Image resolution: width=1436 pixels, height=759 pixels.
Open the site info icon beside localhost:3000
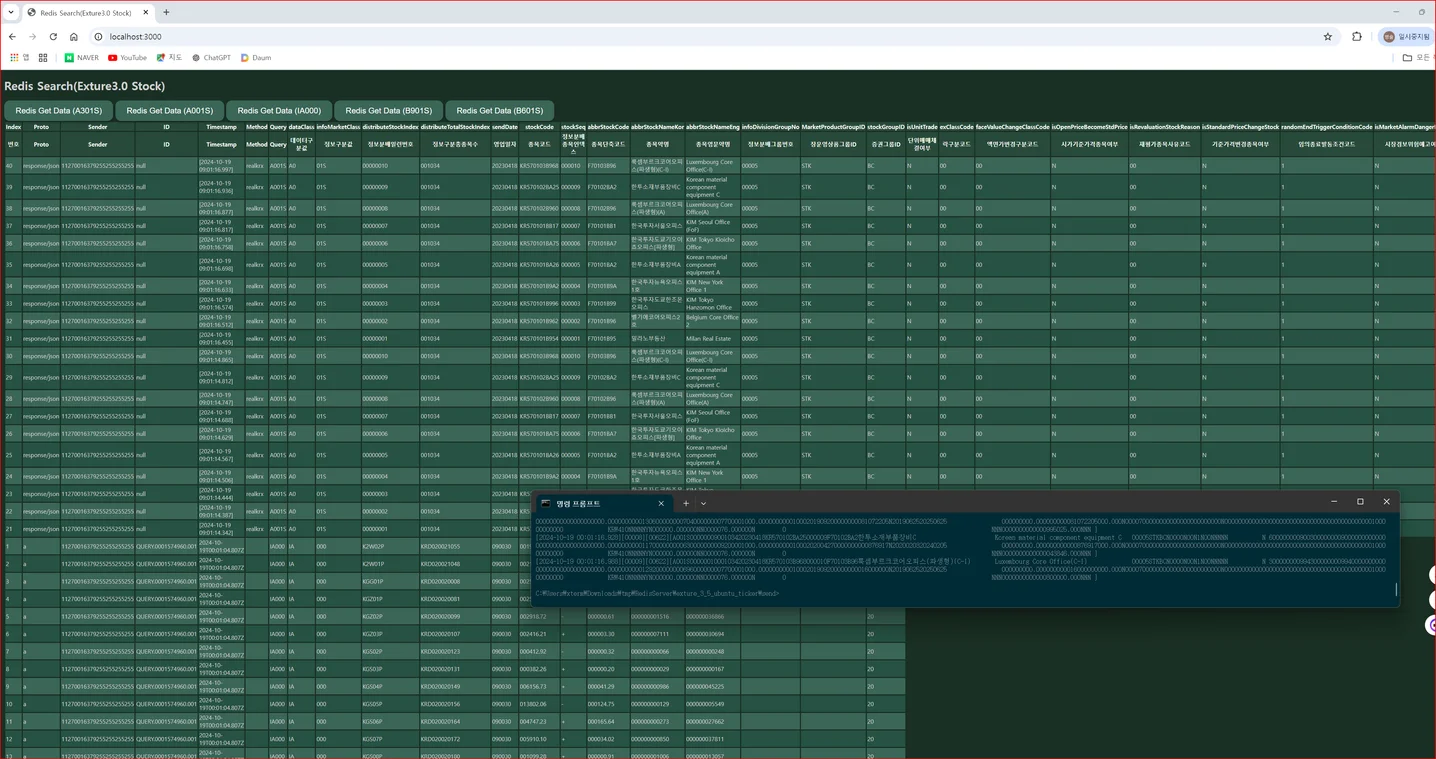(98, 37)
